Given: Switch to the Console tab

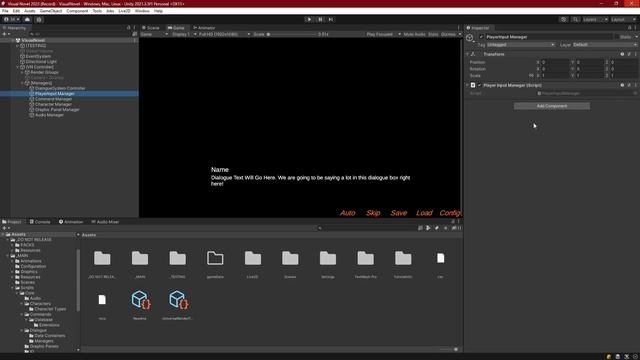Looking at the screenshot, I should pyautogui.click(x=40, y=222).
